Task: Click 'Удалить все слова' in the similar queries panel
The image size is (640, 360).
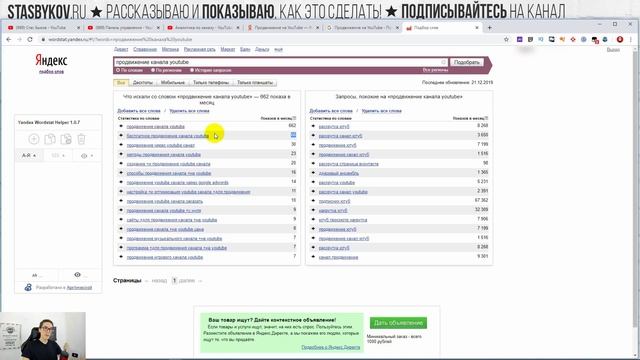Action: (x=382, y=111)
